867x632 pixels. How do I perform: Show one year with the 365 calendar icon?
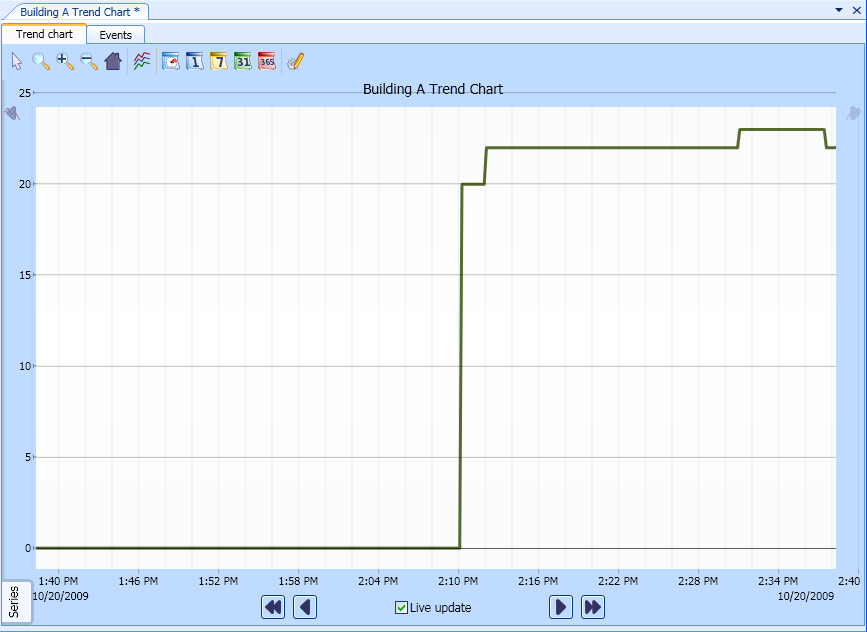tap(267, 61)
